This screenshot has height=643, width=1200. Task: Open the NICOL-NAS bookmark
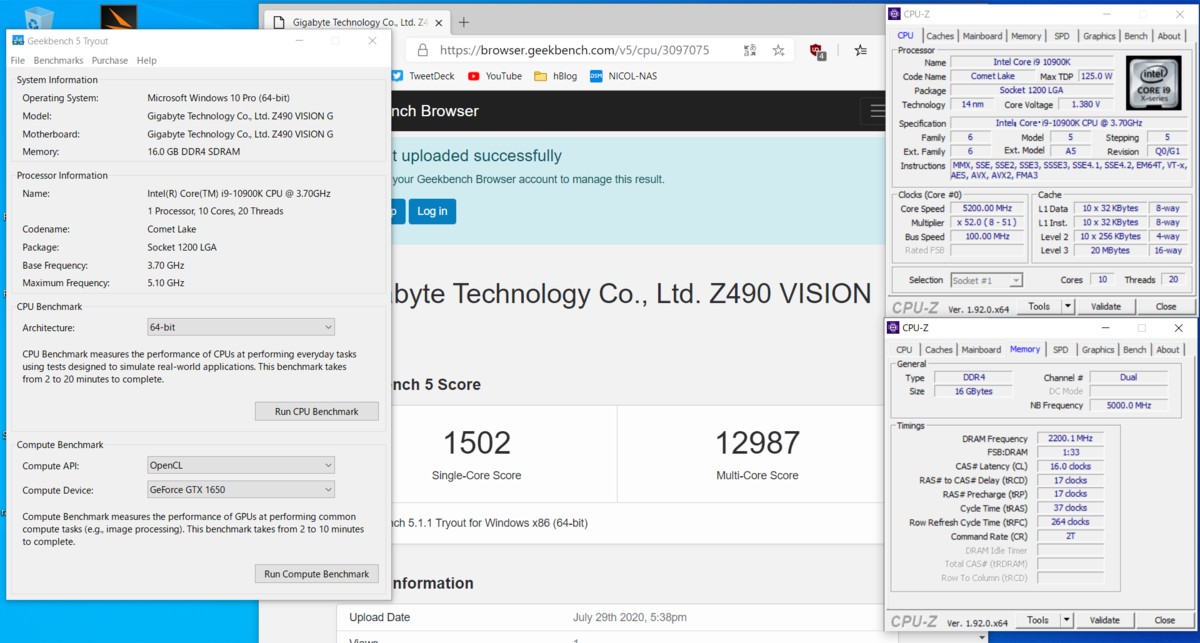tap(624, 76)
